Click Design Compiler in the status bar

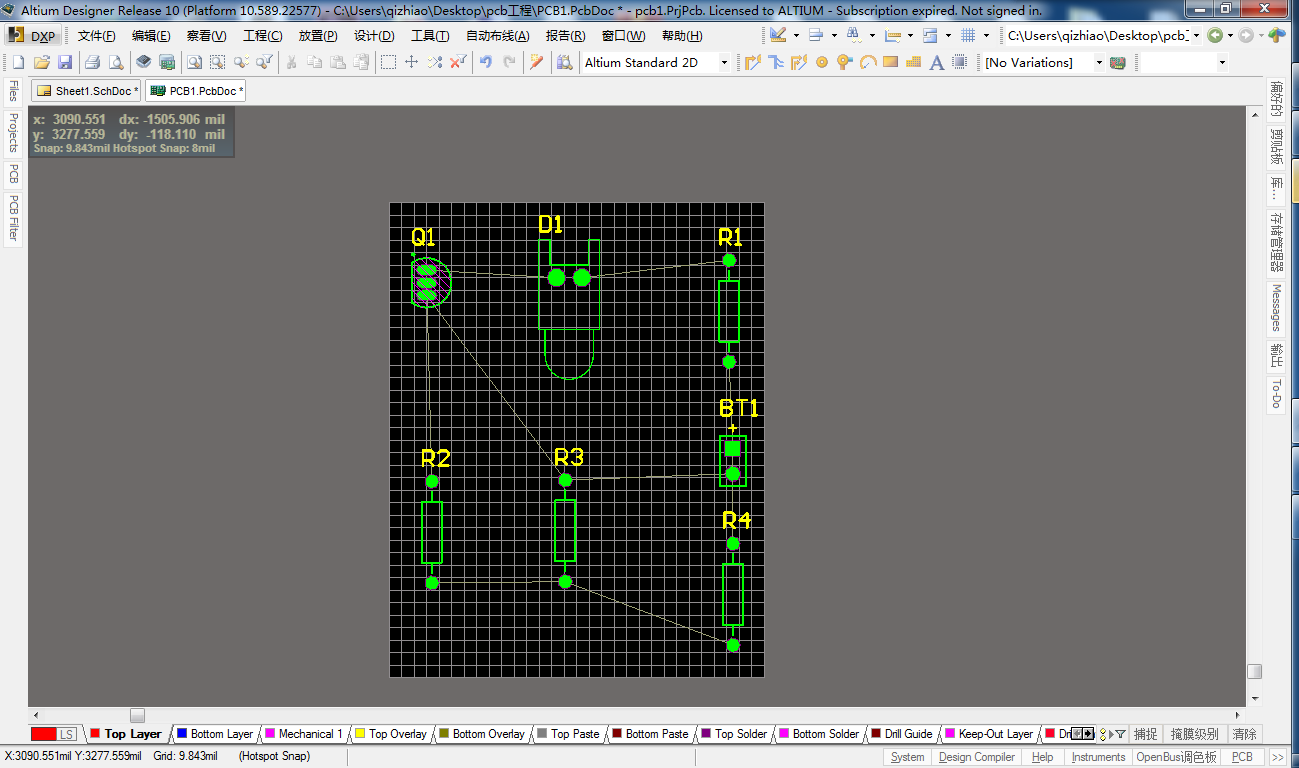(x=976, y=756)
